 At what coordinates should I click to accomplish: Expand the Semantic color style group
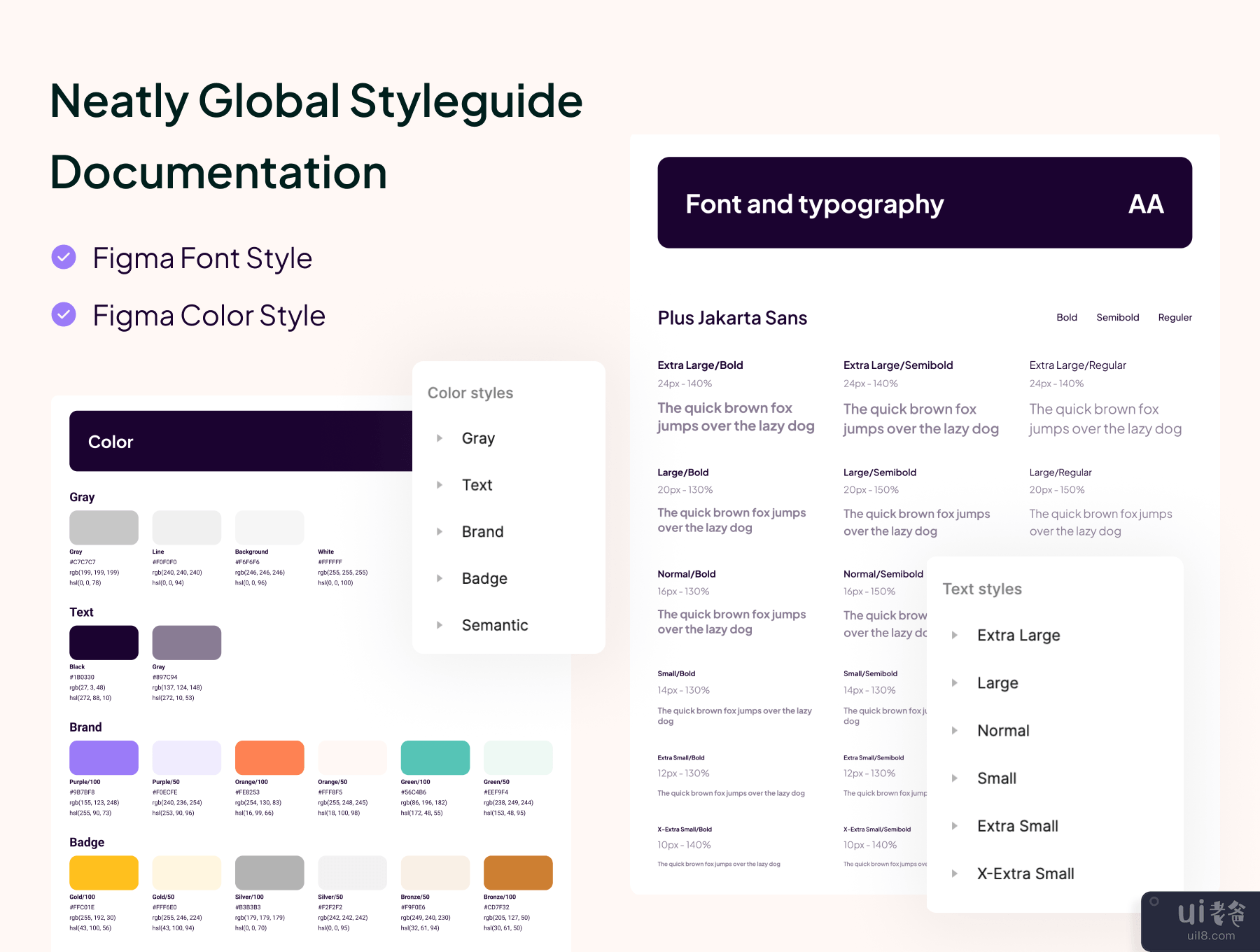440,625
